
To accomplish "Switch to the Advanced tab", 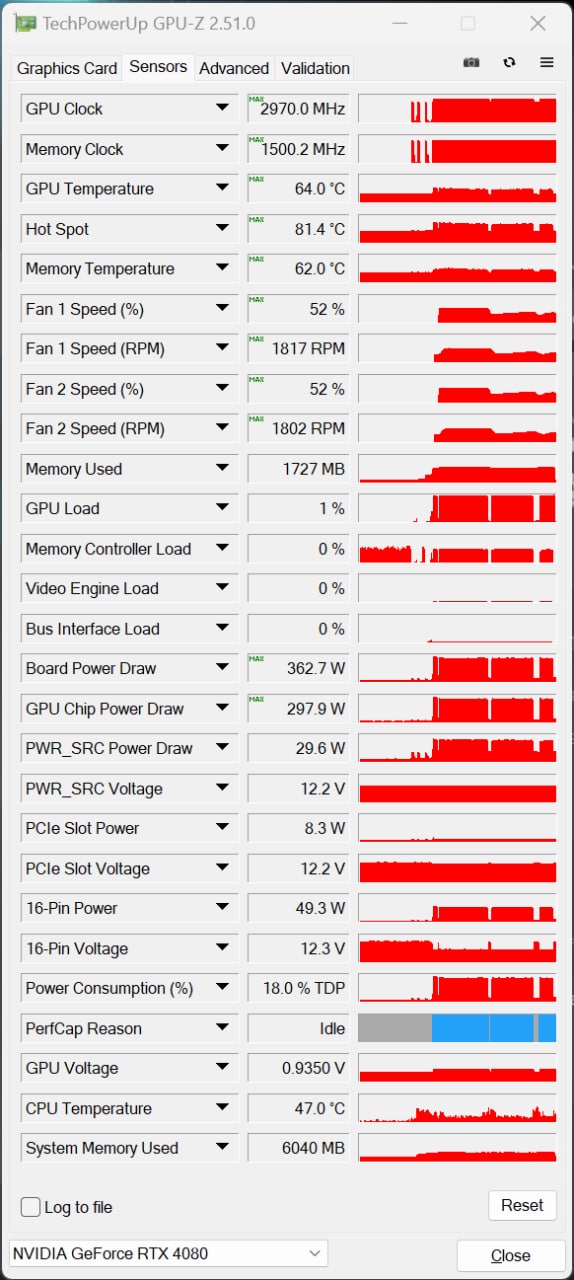I will click(234, 68).
